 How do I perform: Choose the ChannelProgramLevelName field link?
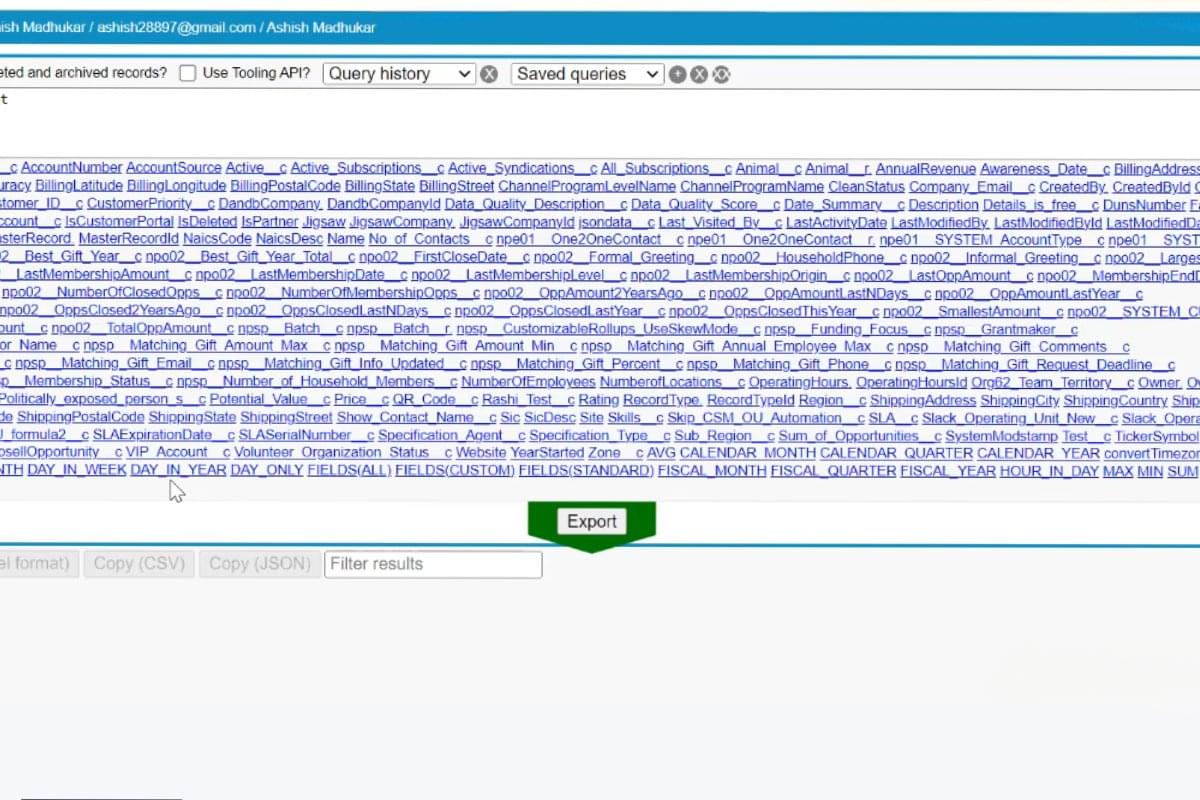(x=587, y=186)
